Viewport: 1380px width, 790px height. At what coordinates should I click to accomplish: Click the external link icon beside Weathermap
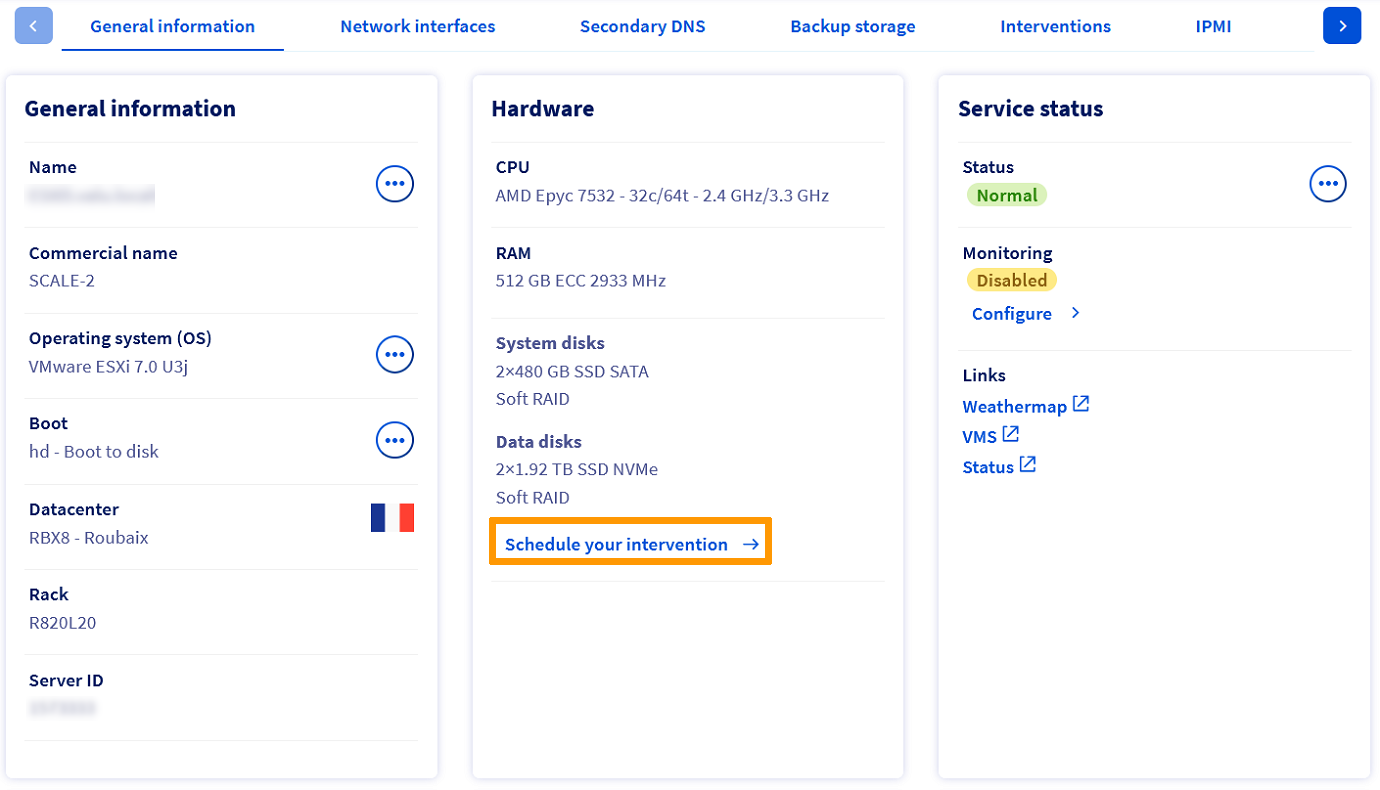pyautogui.click(x=1081, y=404)
